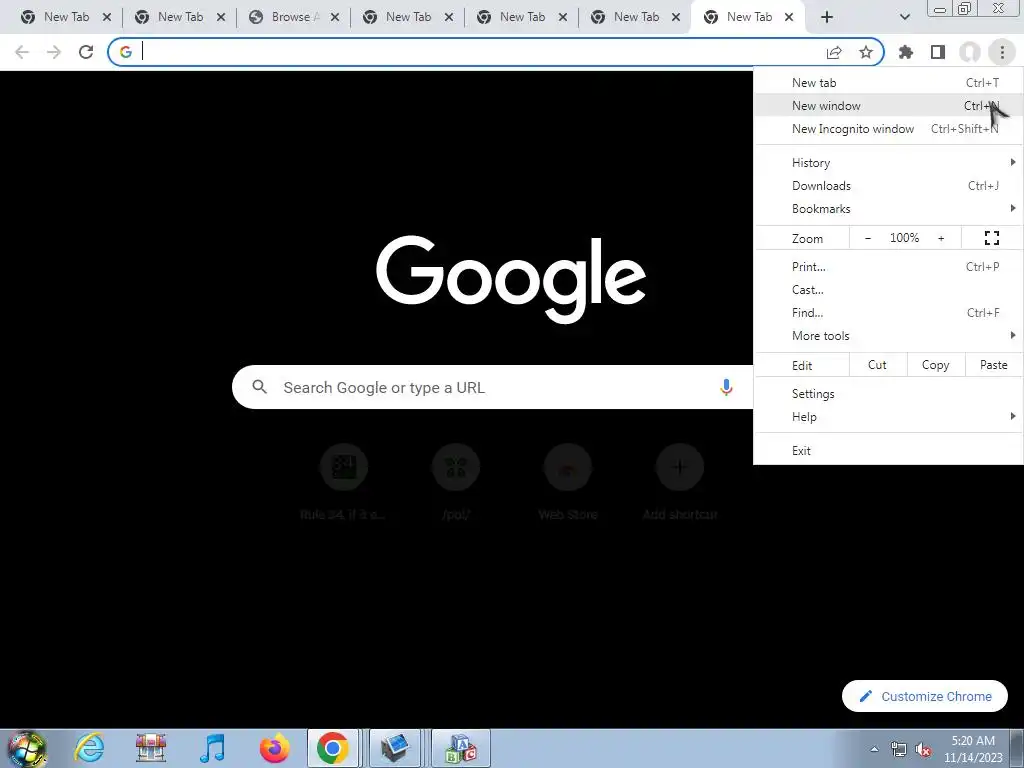Select Find... in the menu

tap(888, 313)
